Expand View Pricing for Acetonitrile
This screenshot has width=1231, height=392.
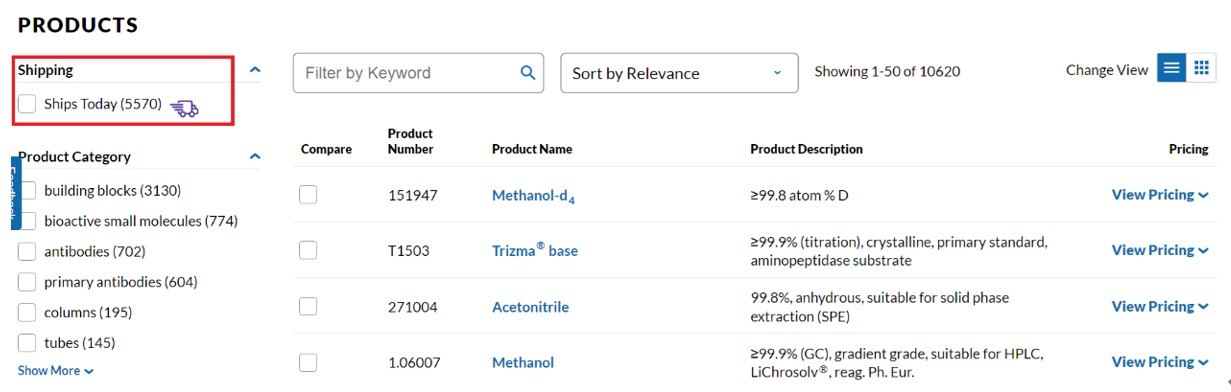click(1160, 306)
